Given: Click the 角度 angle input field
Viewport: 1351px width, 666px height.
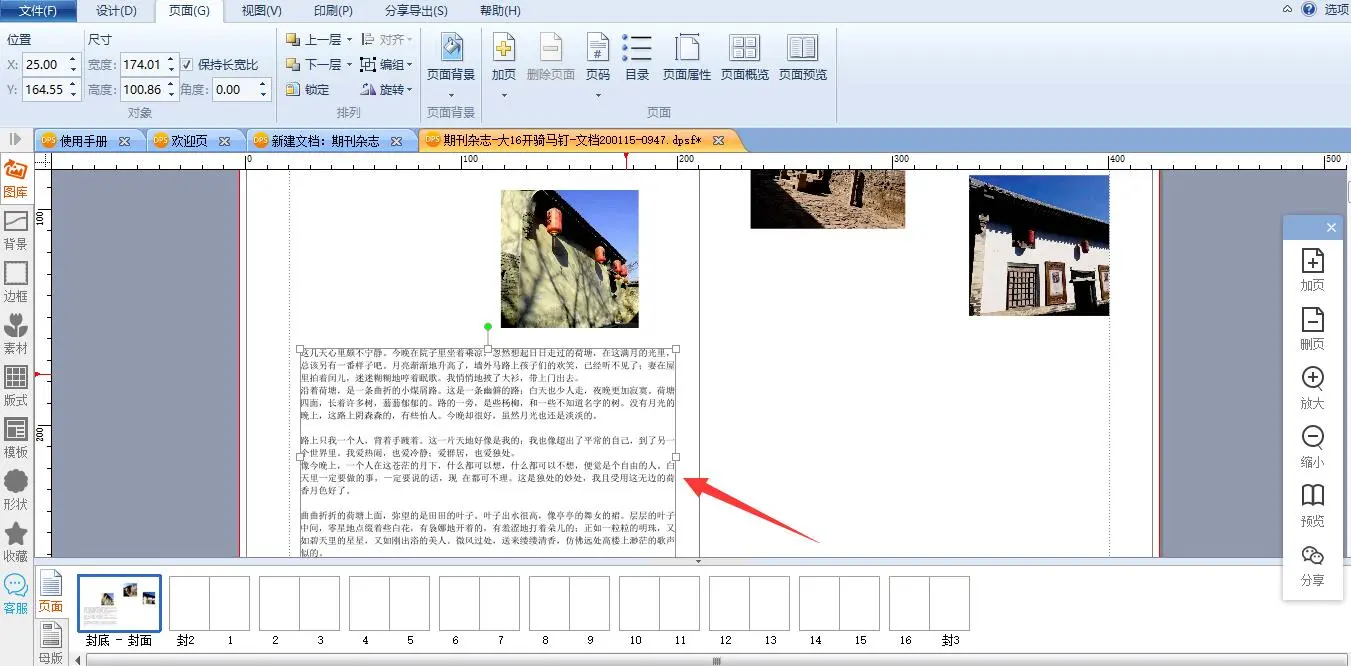Looking at the screenshot, I should coord(234,90).
